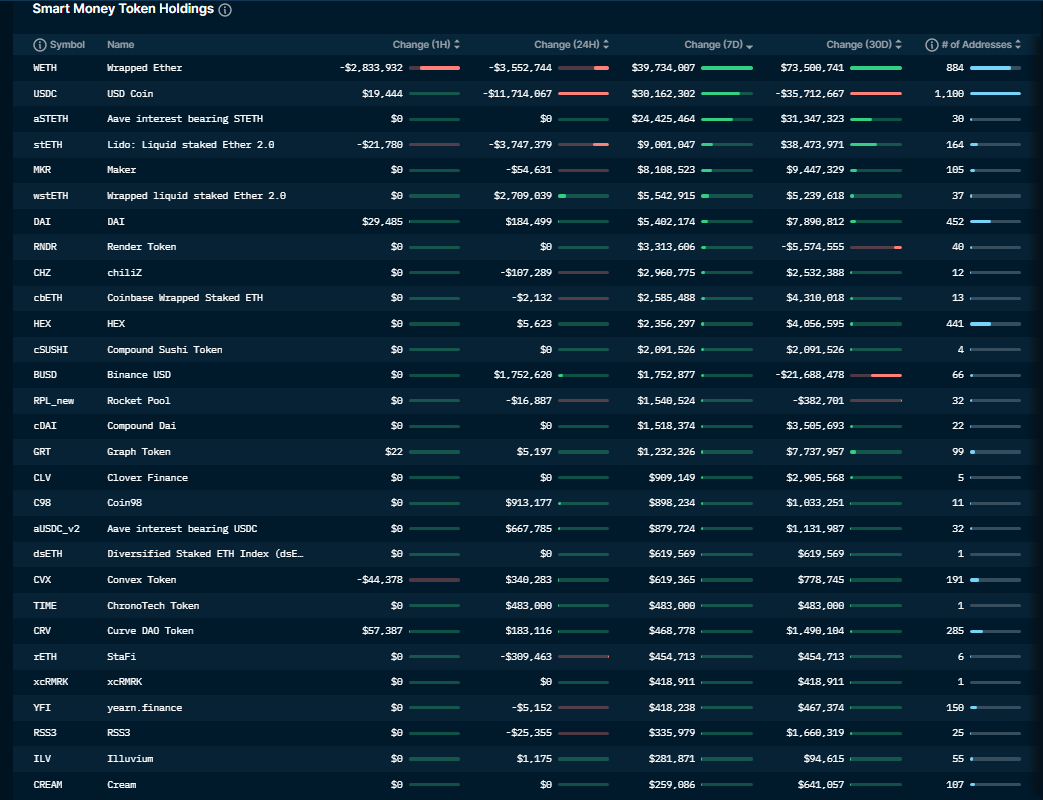
Task: Select Graph Token name cell
Action: (x=139, y=452)
